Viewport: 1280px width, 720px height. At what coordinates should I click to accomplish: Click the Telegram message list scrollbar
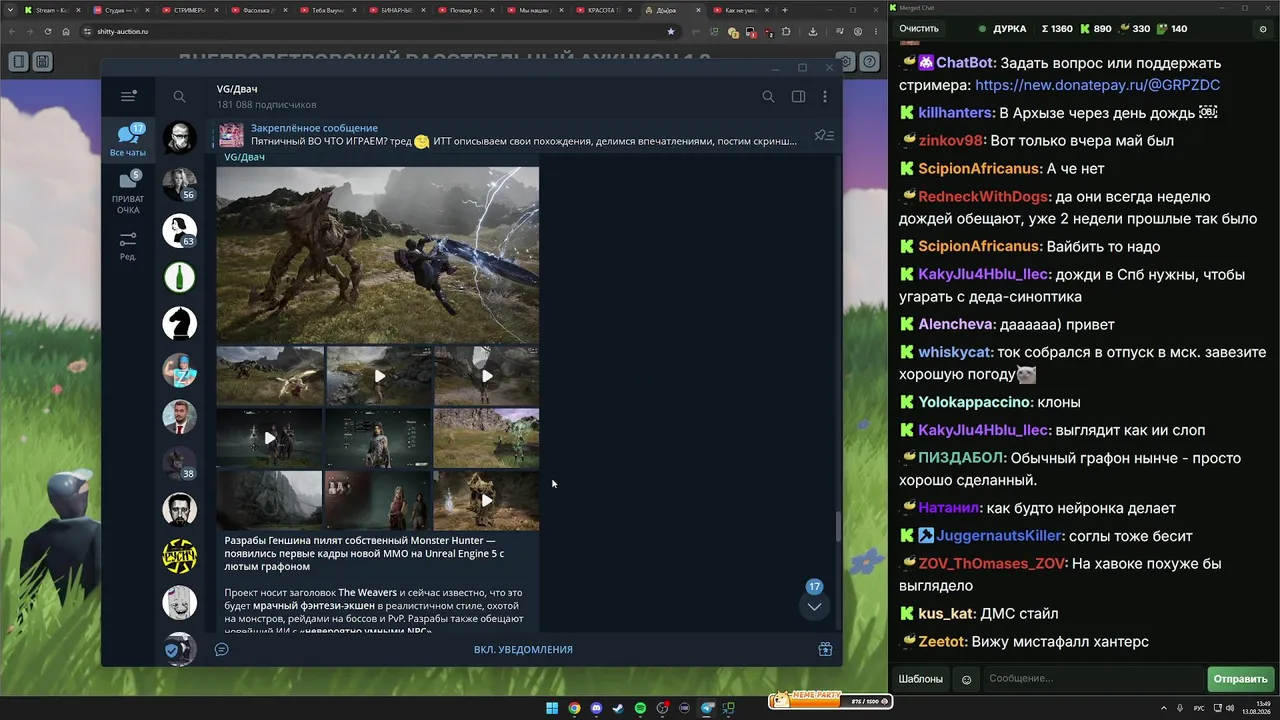[838, 525]
